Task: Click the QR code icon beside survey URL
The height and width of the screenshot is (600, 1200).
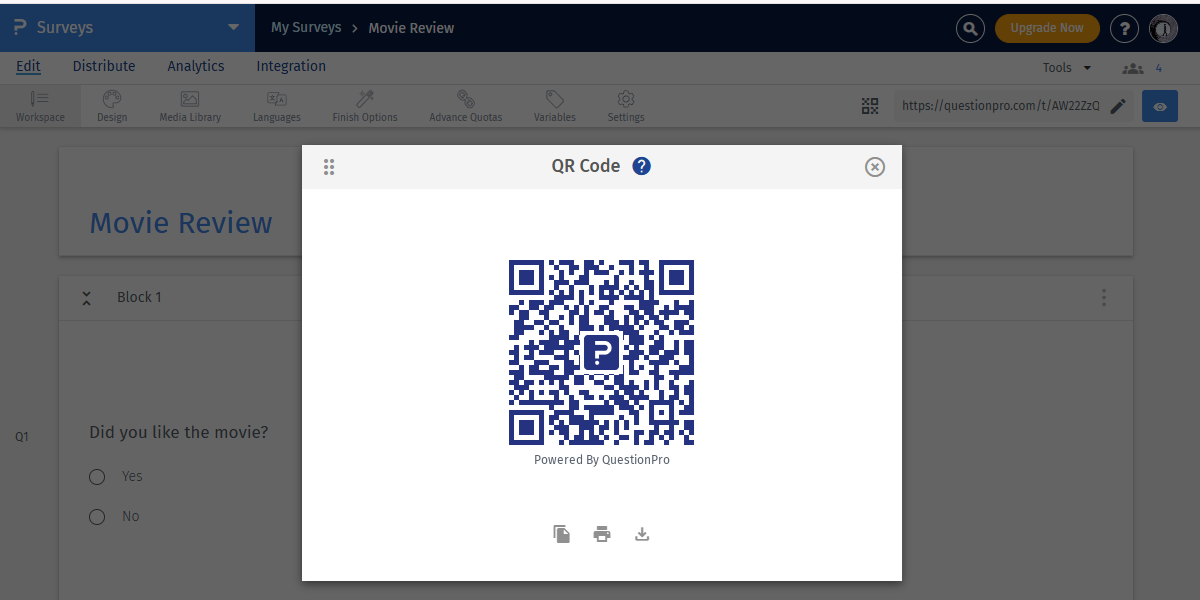Action: pyautogui.click(x=870, y=106)
